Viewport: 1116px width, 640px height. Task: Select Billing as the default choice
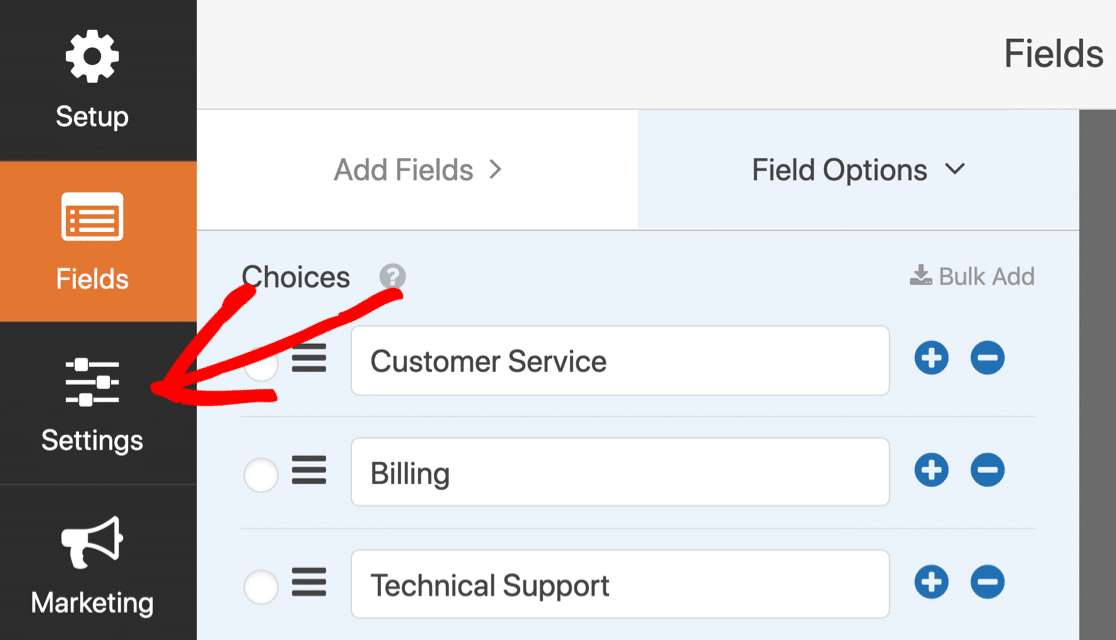(260, 474)
